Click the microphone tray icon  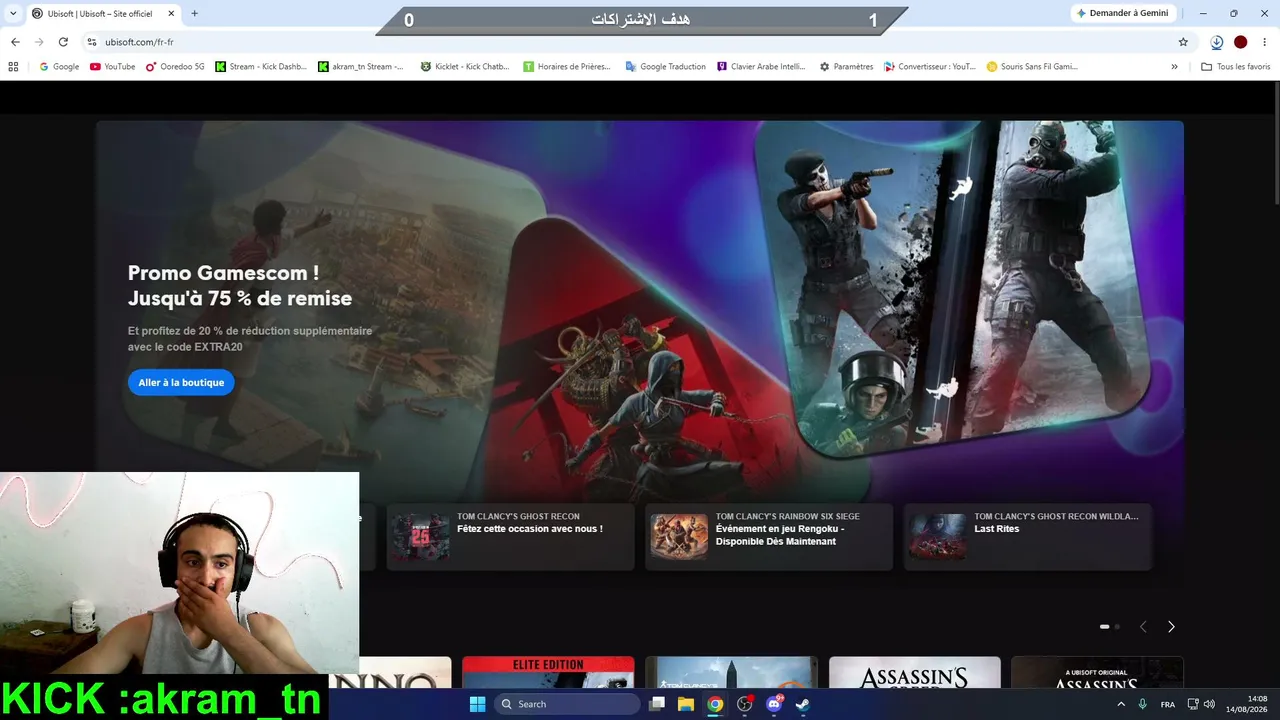(1143, 704)
